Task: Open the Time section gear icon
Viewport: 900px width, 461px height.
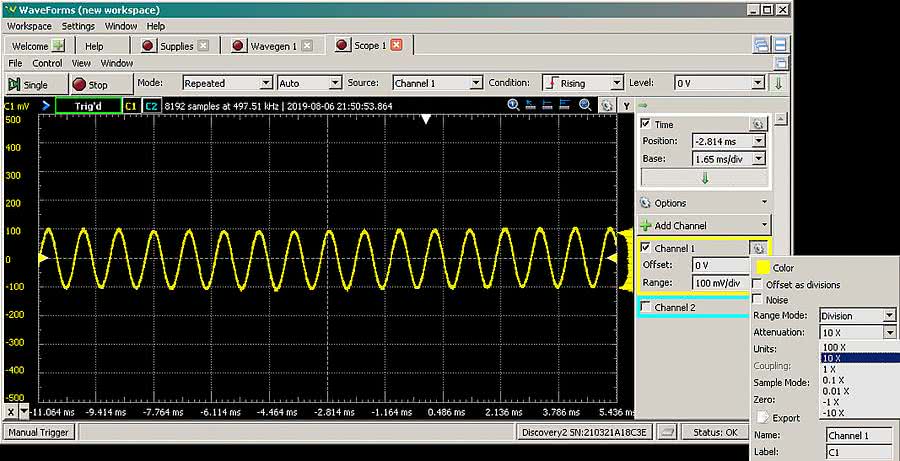Action: click(x=758, y=124)
